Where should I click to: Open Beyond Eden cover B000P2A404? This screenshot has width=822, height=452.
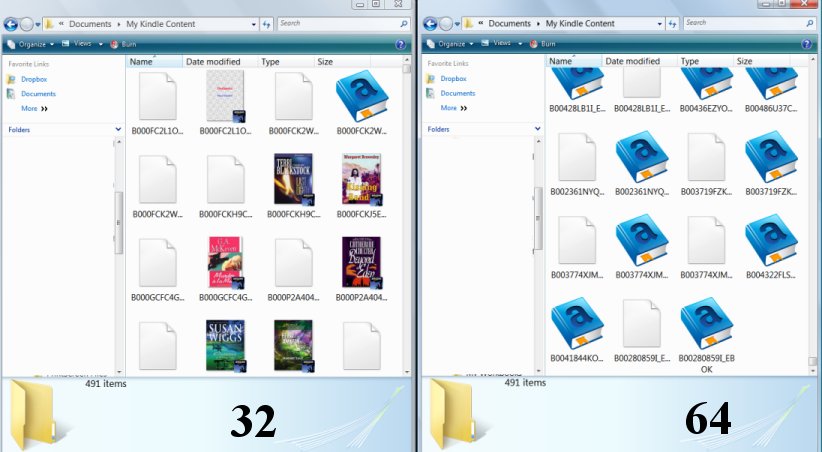(362, 262)
